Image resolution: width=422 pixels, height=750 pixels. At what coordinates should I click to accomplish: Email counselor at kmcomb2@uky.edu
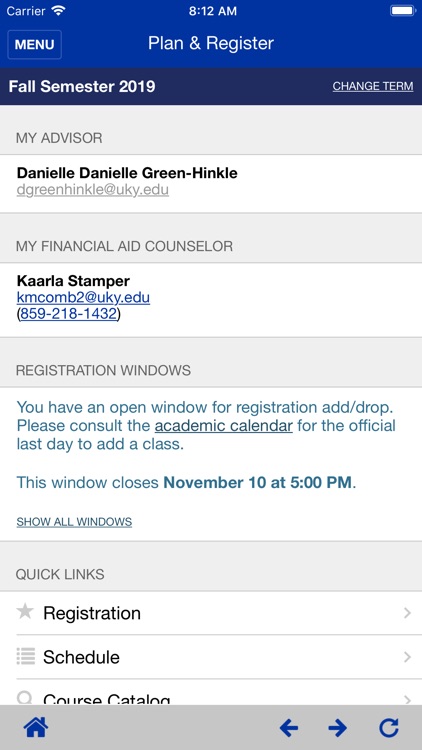coord(83,298)
